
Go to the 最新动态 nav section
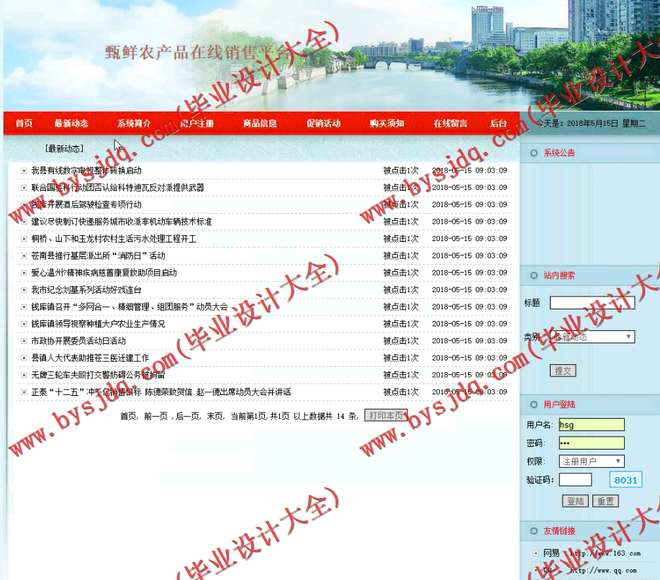[71, 123]
